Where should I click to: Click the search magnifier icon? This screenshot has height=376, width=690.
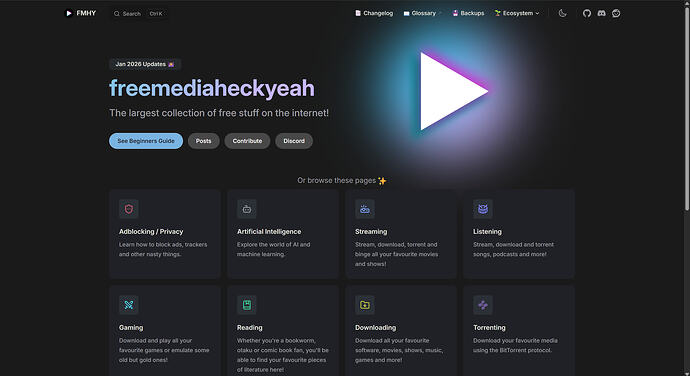point(117,14)
